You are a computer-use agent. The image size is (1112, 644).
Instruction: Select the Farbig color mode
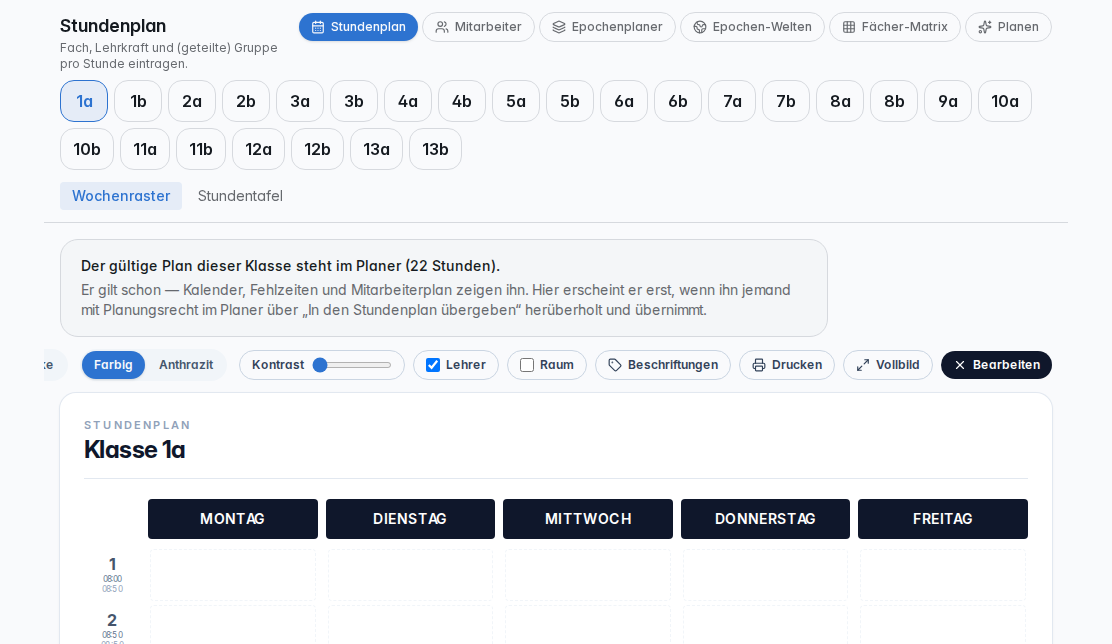point(113,365)
